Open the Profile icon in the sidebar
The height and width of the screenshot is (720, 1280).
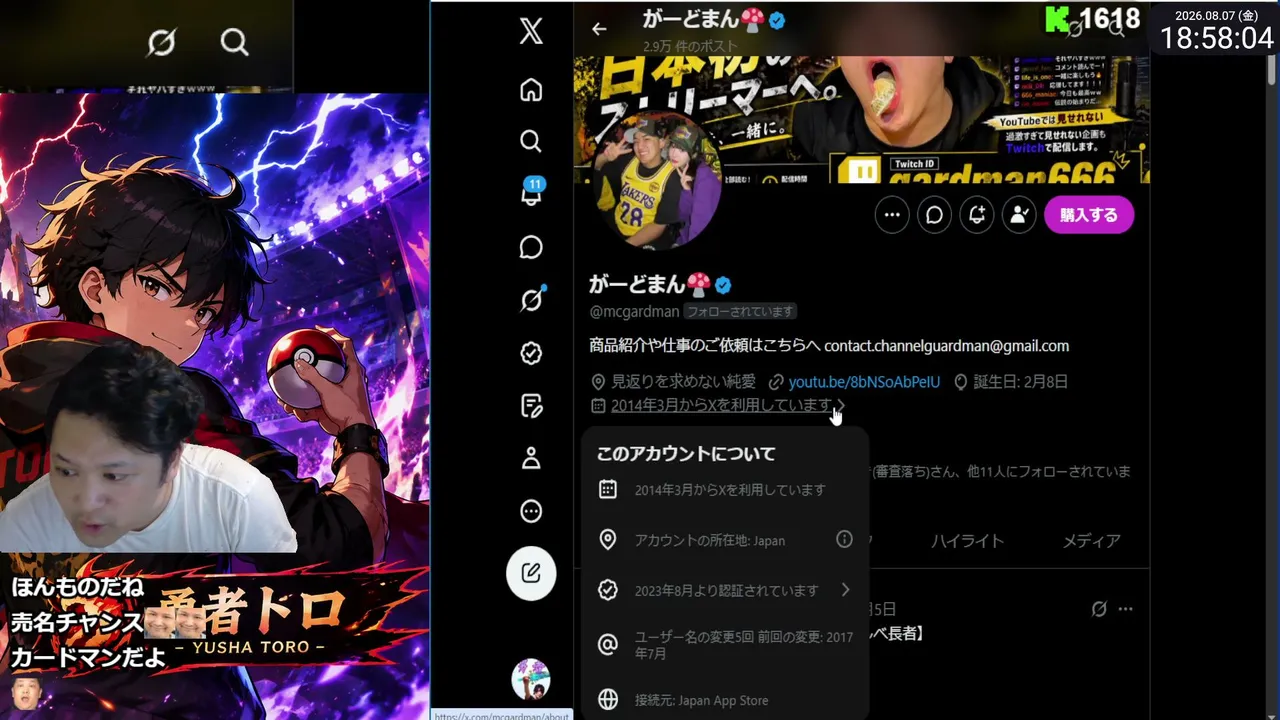pyautogui.click(x=531, y=459)
